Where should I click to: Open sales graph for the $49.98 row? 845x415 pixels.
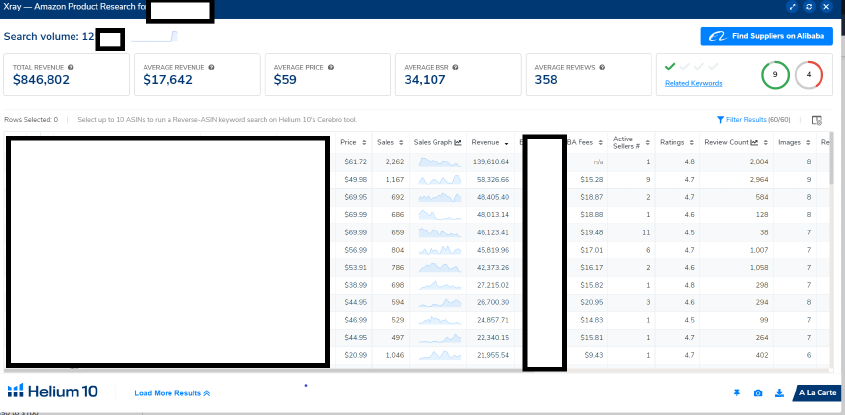point(440,179)
